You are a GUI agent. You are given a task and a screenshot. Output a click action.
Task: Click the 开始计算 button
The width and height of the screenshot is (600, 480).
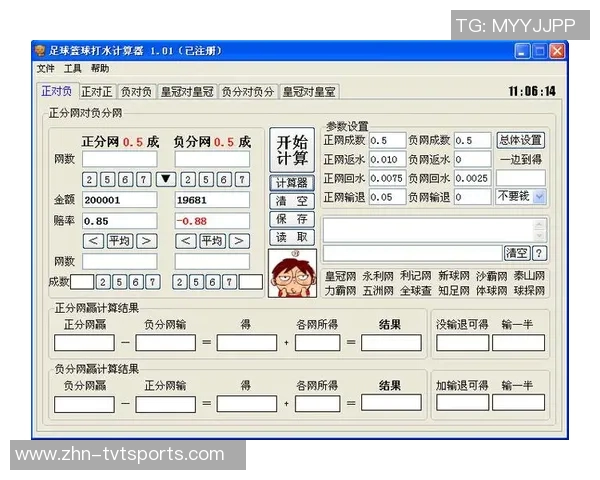tap(292, 150)
